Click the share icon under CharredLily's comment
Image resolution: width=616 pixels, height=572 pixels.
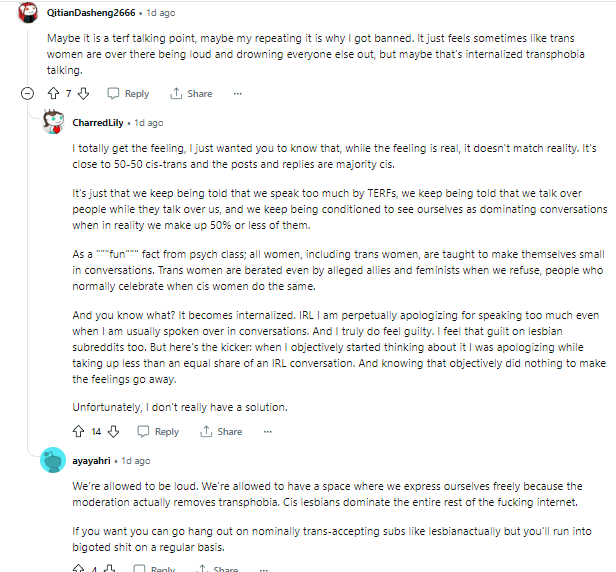pos(206,431)
